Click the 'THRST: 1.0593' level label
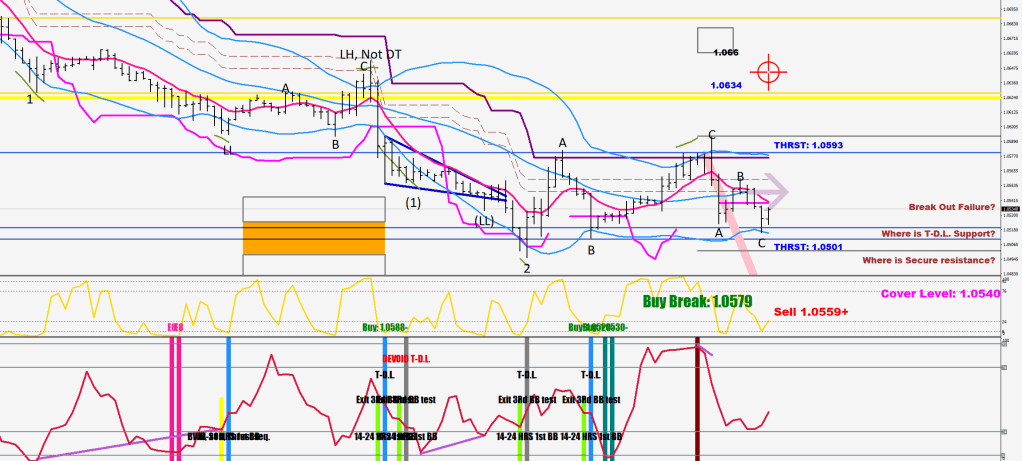 pos(809,146)
